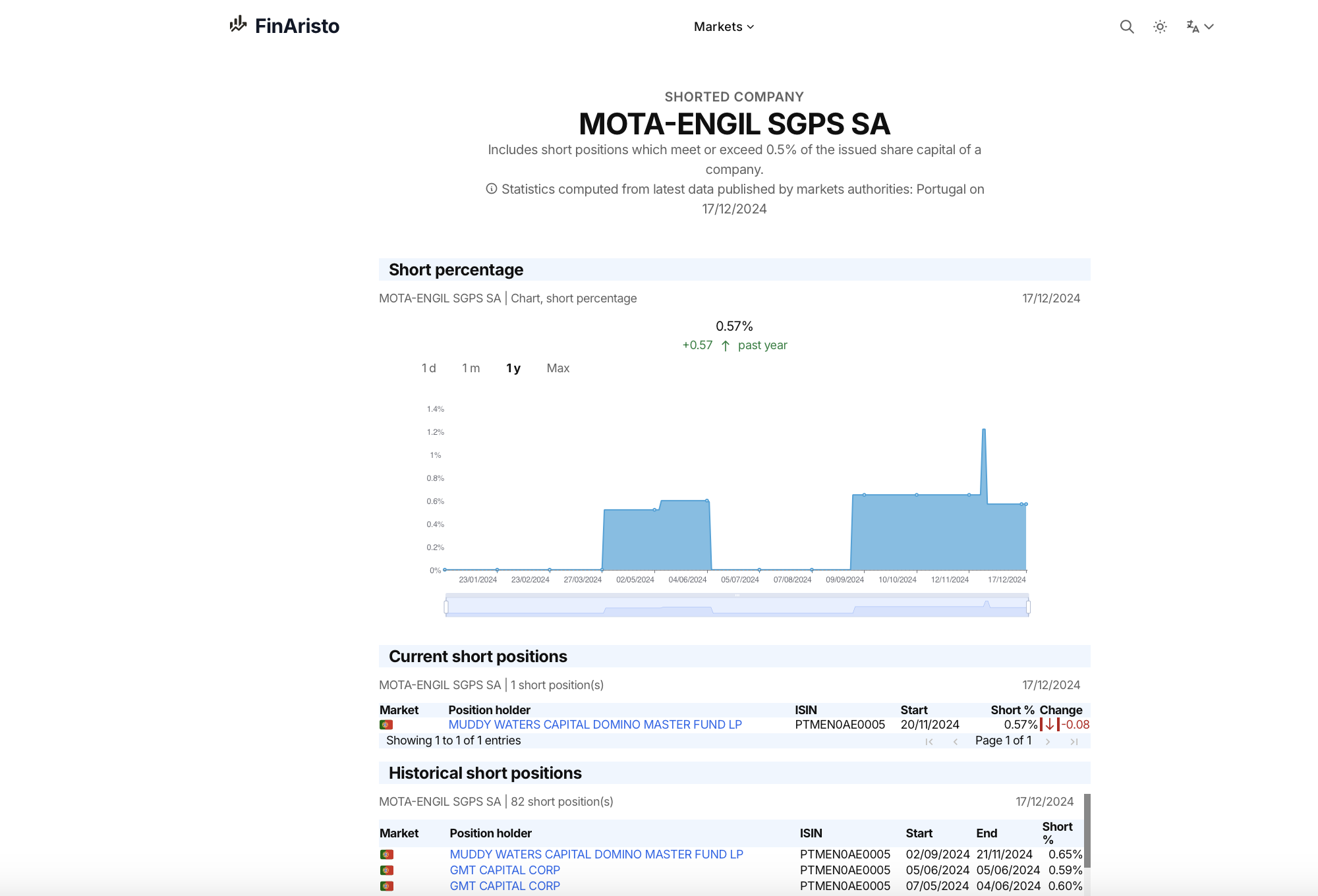Click previous page arrow in pagination
1318x896 pixels.
click(956, 742)
